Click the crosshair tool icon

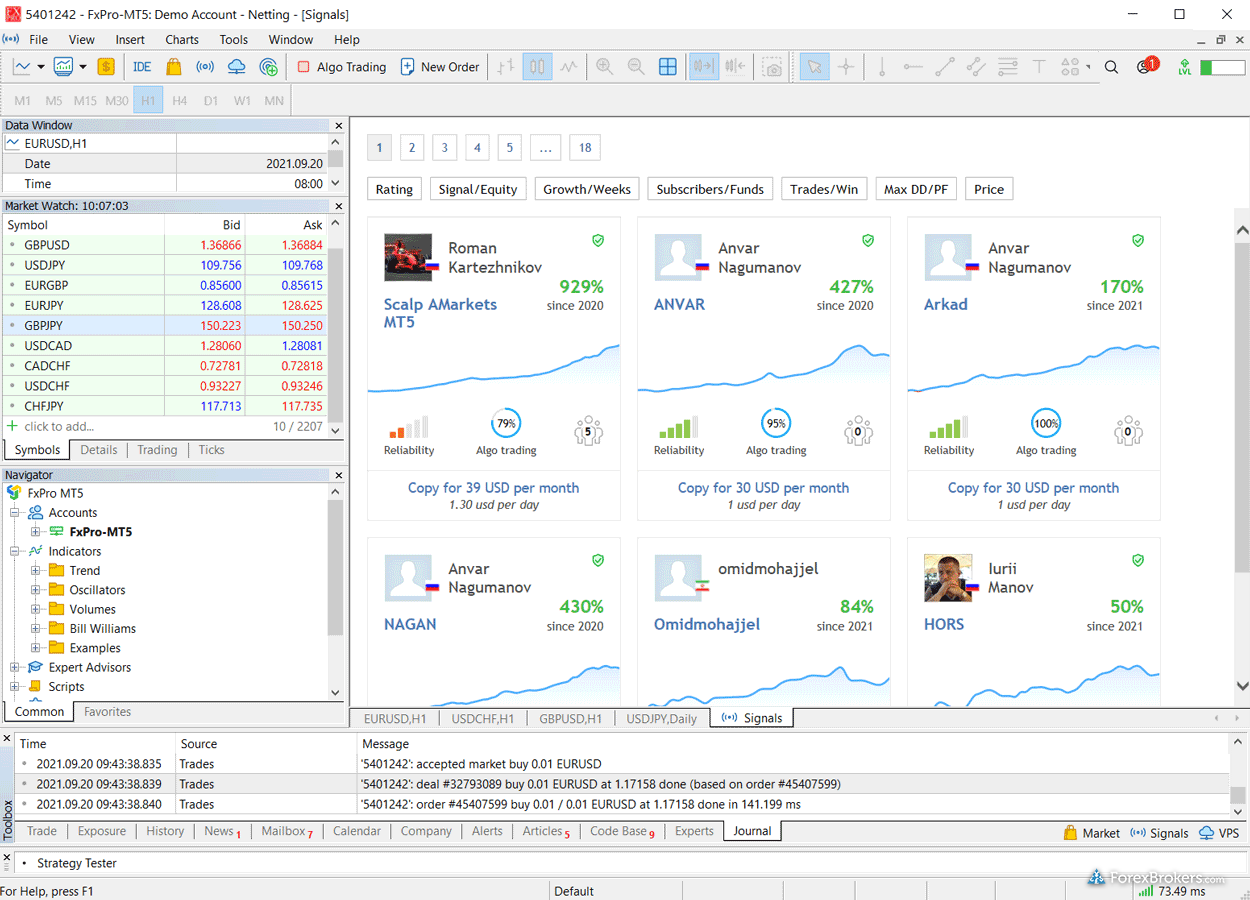846,67
